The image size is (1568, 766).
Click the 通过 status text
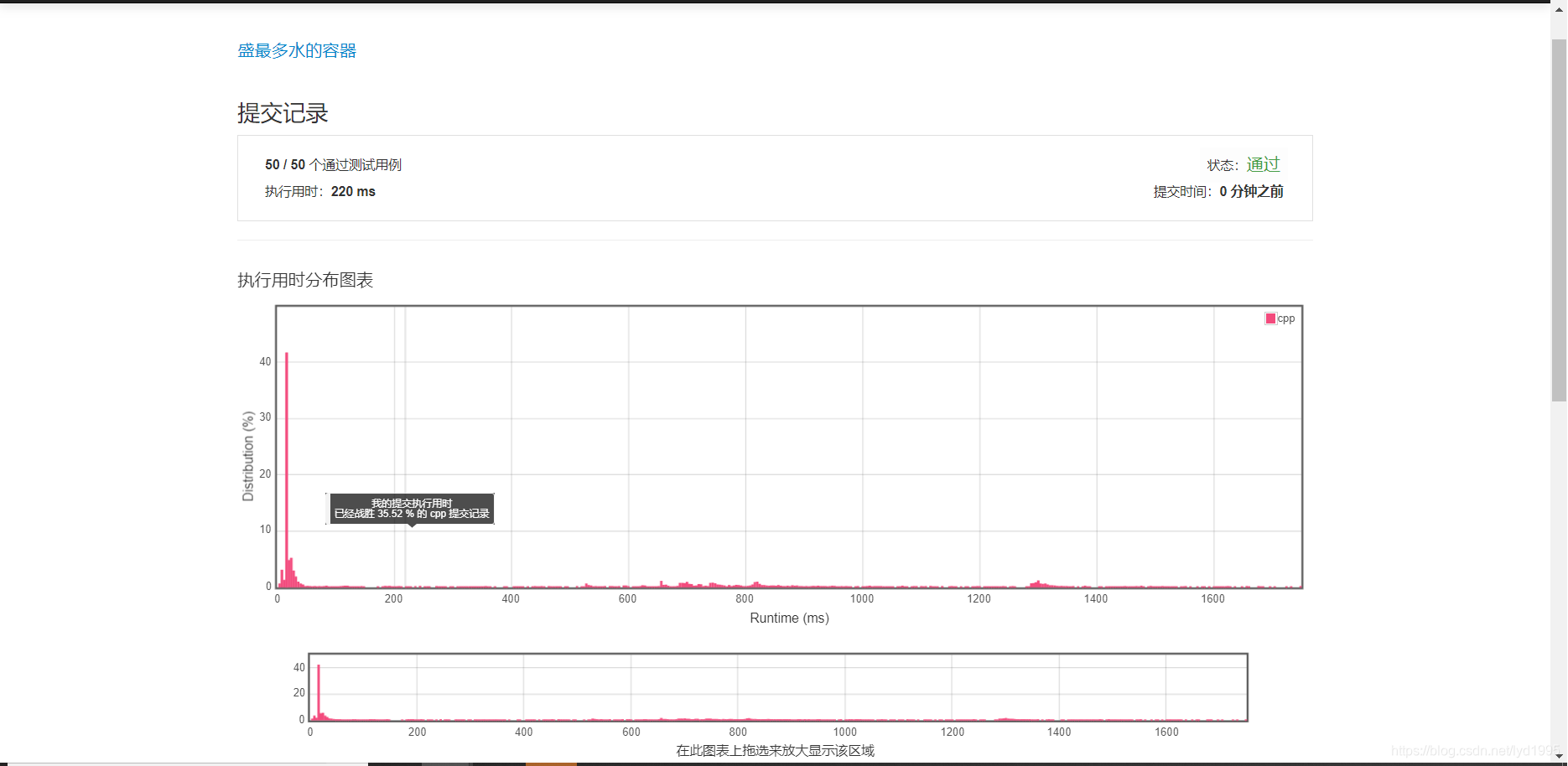tap(1263, 164)
